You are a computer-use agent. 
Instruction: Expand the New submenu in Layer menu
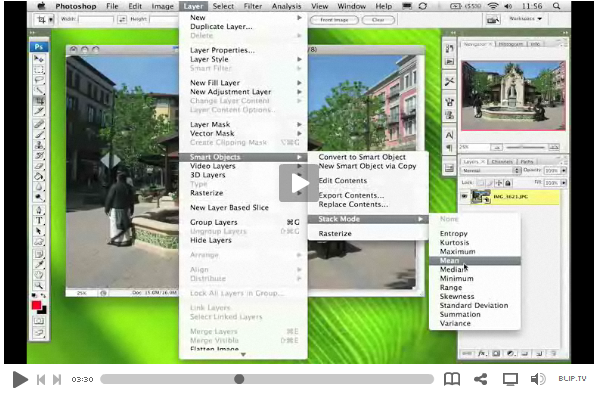[x=243, y=18]
